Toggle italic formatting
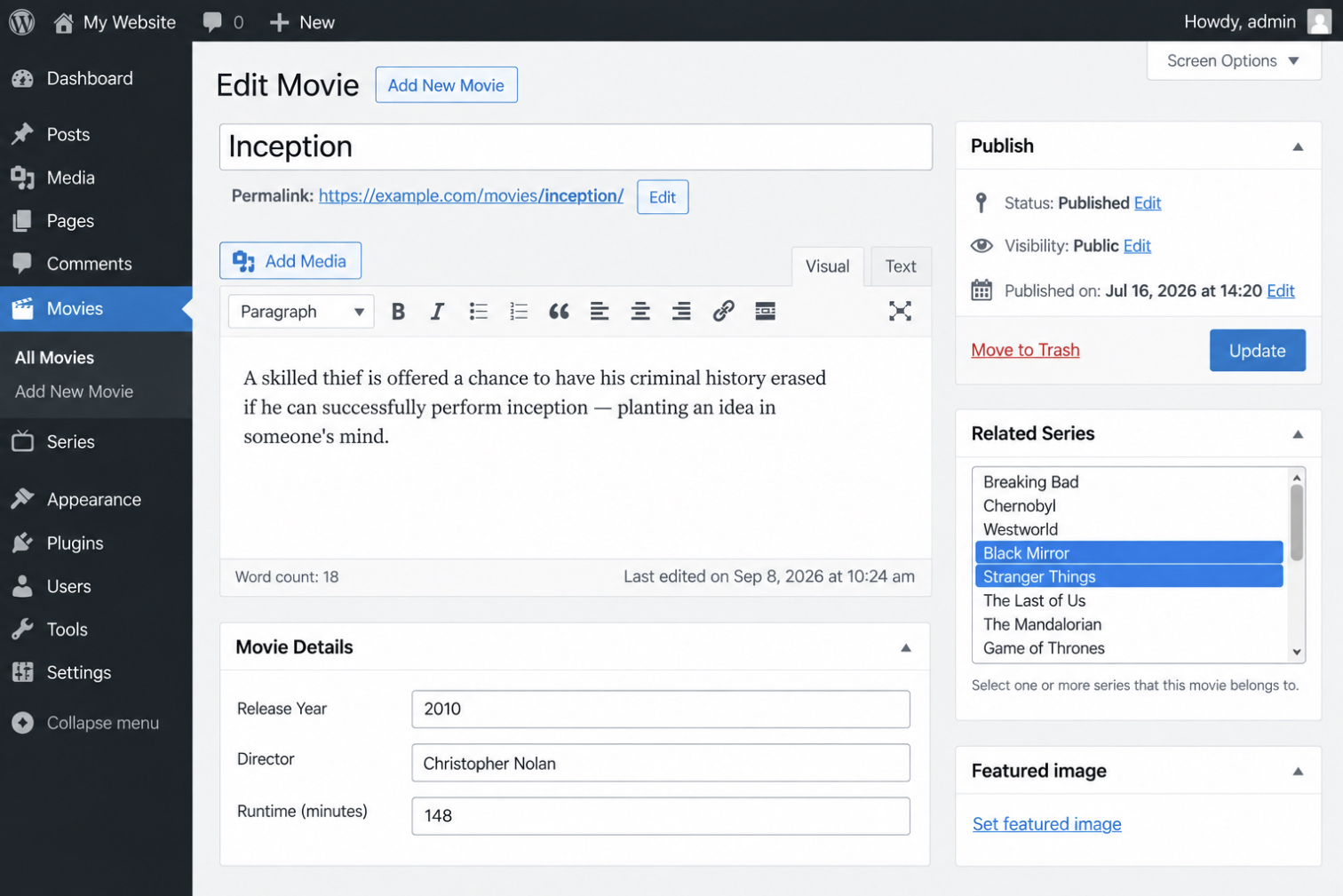The height and width of the screenshot is (896, 1343). pos(437,312)
